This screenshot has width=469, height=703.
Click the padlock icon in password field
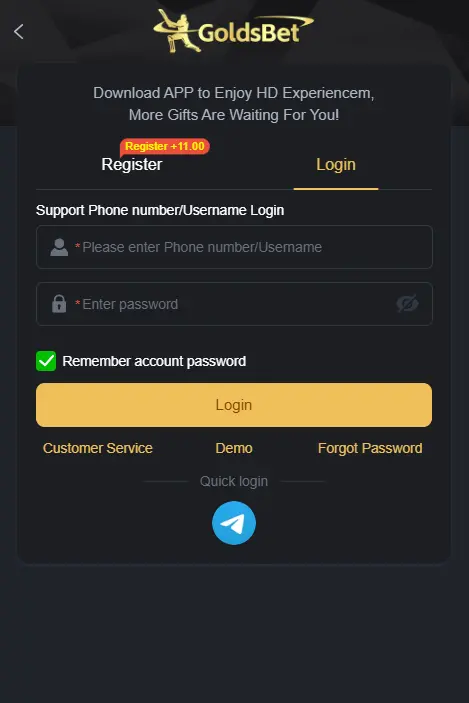pyautogui.click(x=59, y=304)
